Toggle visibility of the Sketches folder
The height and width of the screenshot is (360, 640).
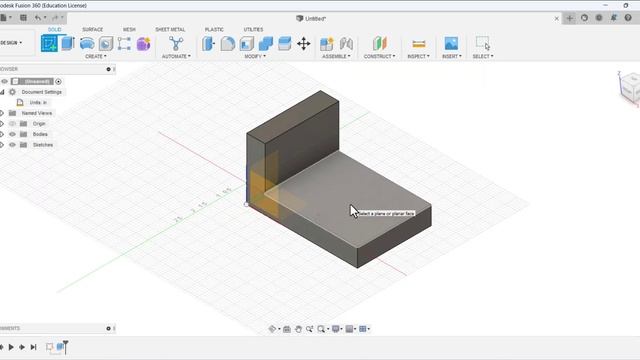click(x=12, y=145)
